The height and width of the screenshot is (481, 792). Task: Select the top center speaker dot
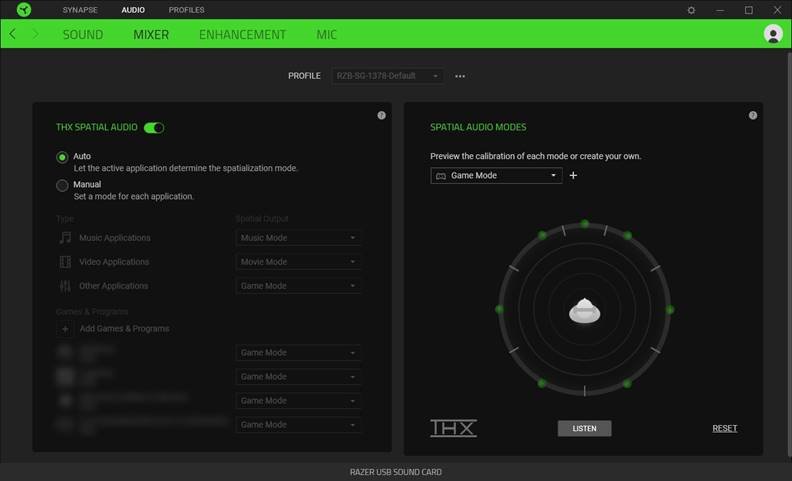[x=584, y=223]
